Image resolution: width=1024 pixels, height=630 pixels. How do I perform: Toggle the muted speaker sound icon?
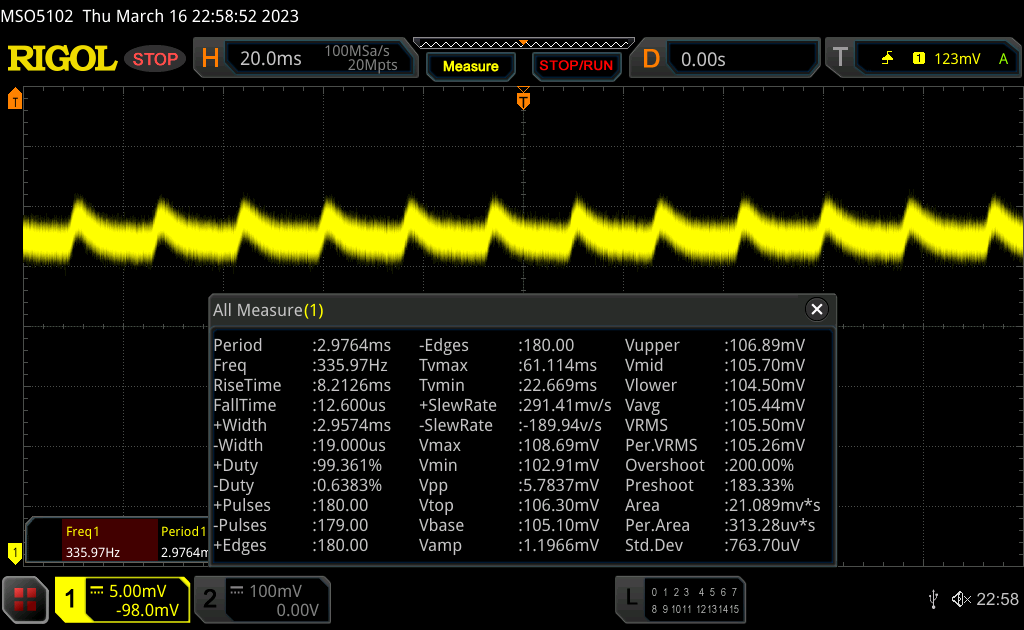960,599
